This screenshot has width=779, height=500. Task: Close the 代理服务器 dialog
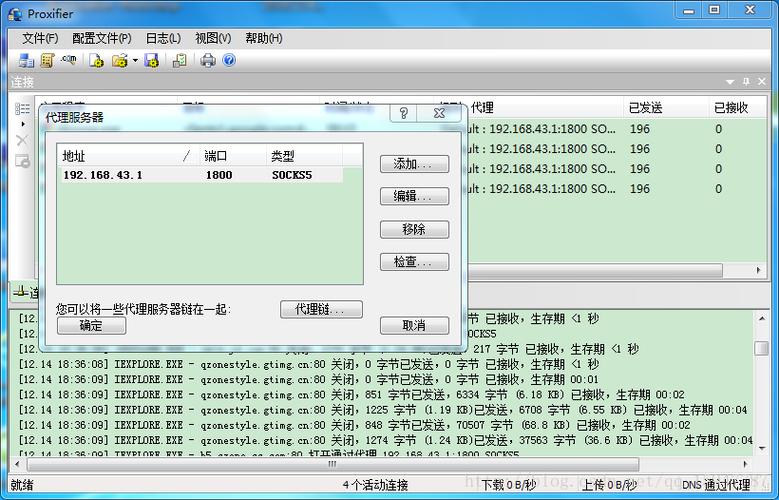click(x=439, y=113)
